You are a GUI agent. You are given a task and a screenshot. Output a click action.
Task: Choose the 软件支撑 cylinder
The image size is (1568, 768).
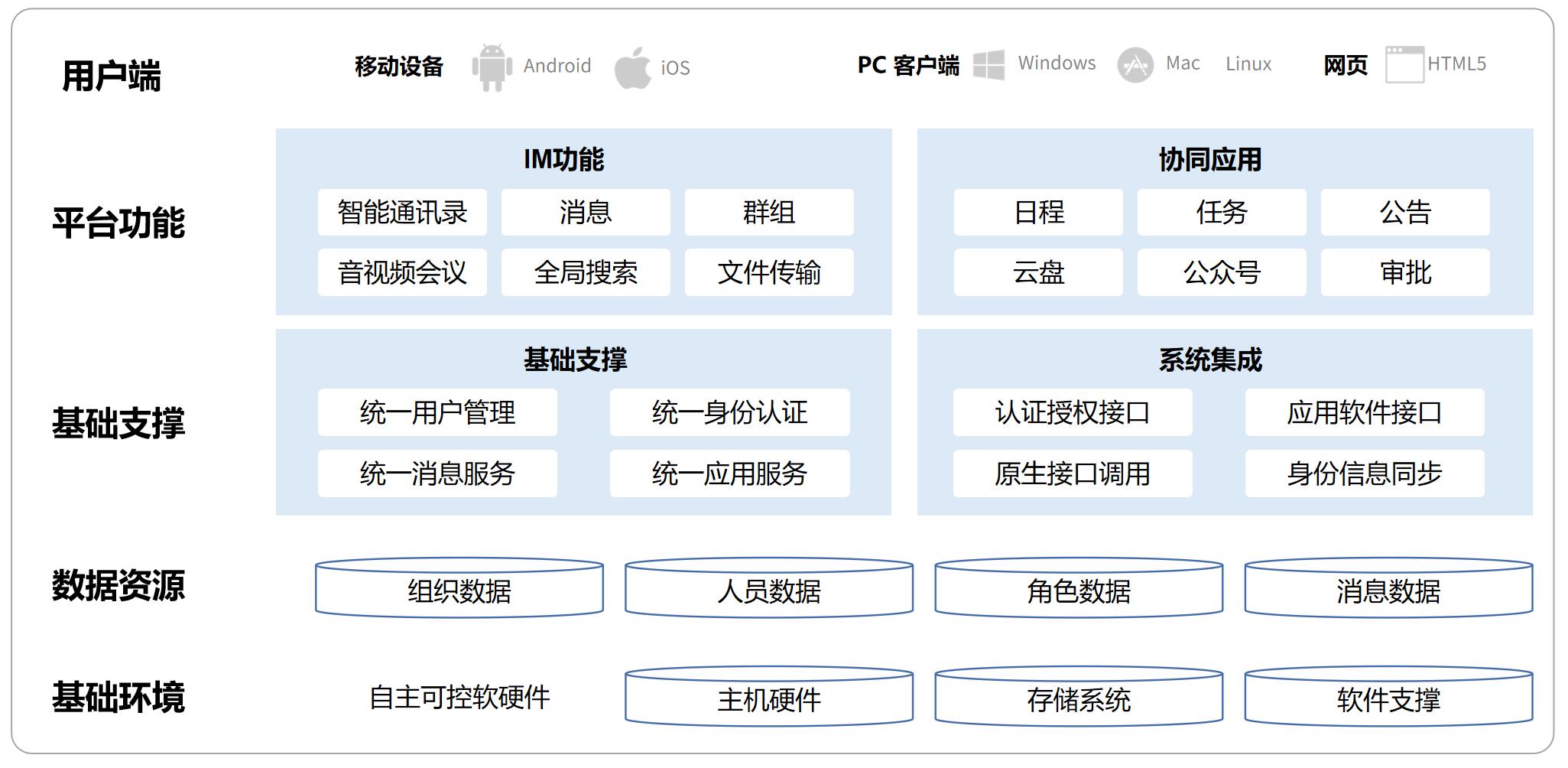(1388, 696)
